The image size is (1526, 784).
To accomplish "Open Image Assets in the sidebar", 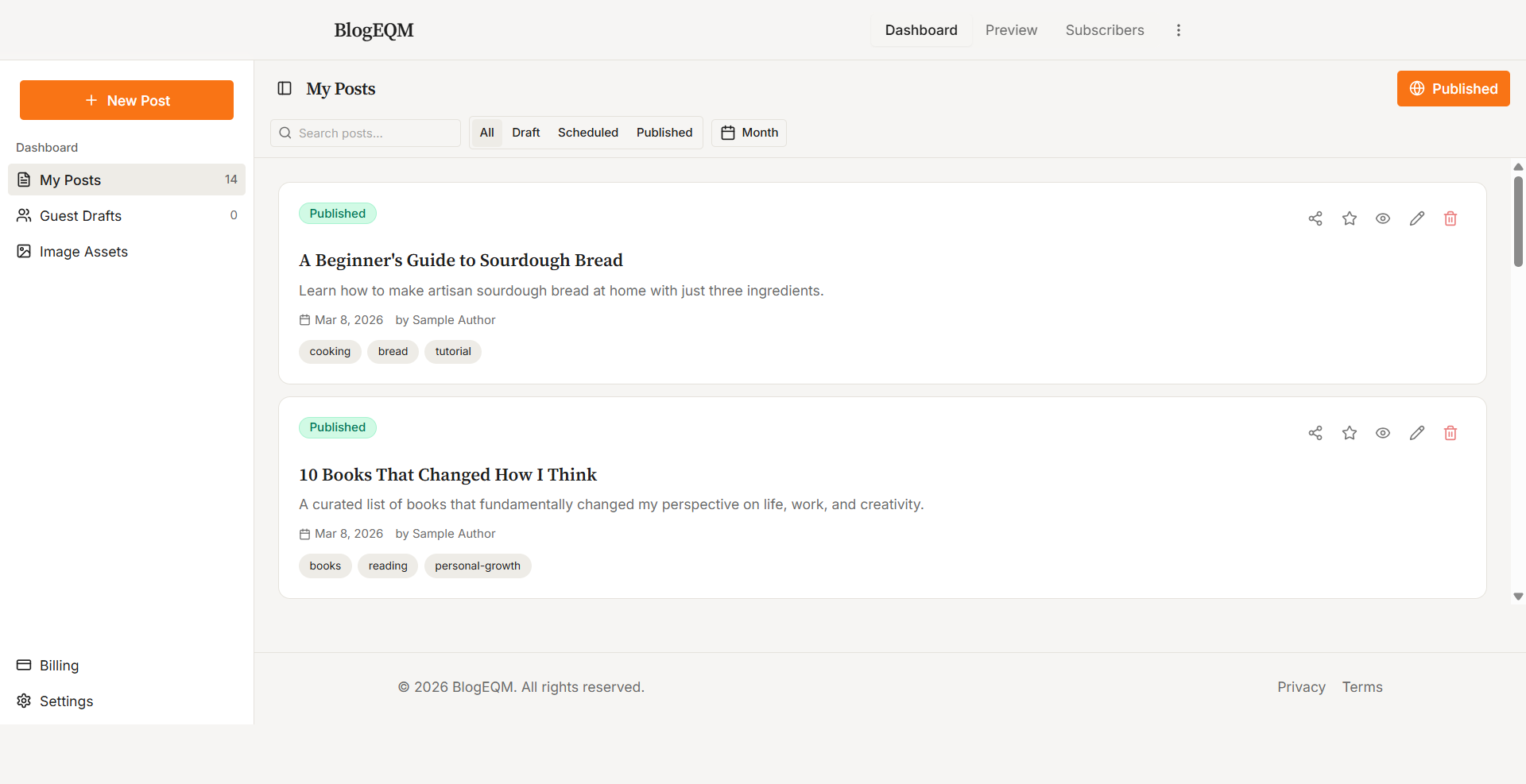I will tap(126, 251).
